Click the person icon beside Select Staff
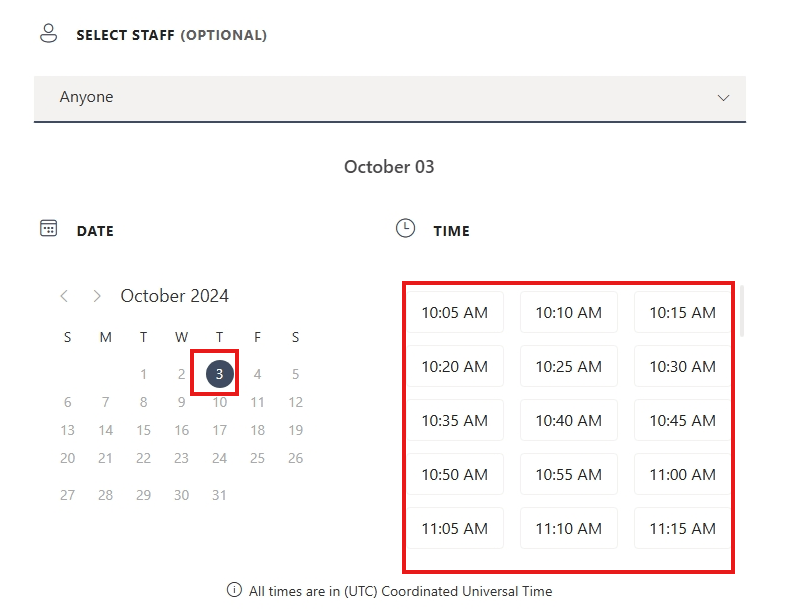The height and width of the screenshot is (609, 785). (49, 33)
